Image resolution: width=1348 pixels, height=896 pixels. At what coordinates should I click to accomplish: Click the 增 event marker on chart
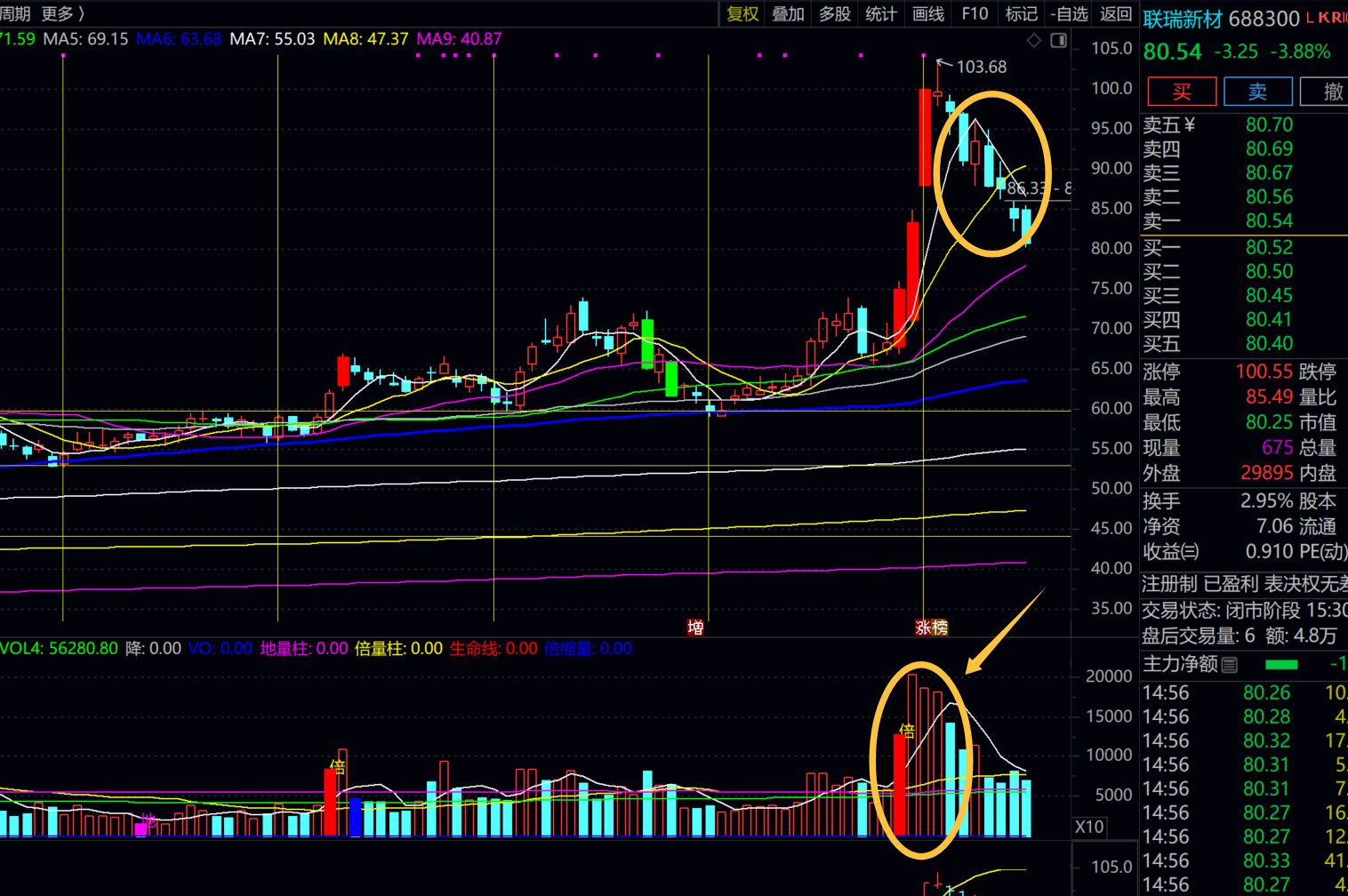pyautogui.click(x=695, y=628)
